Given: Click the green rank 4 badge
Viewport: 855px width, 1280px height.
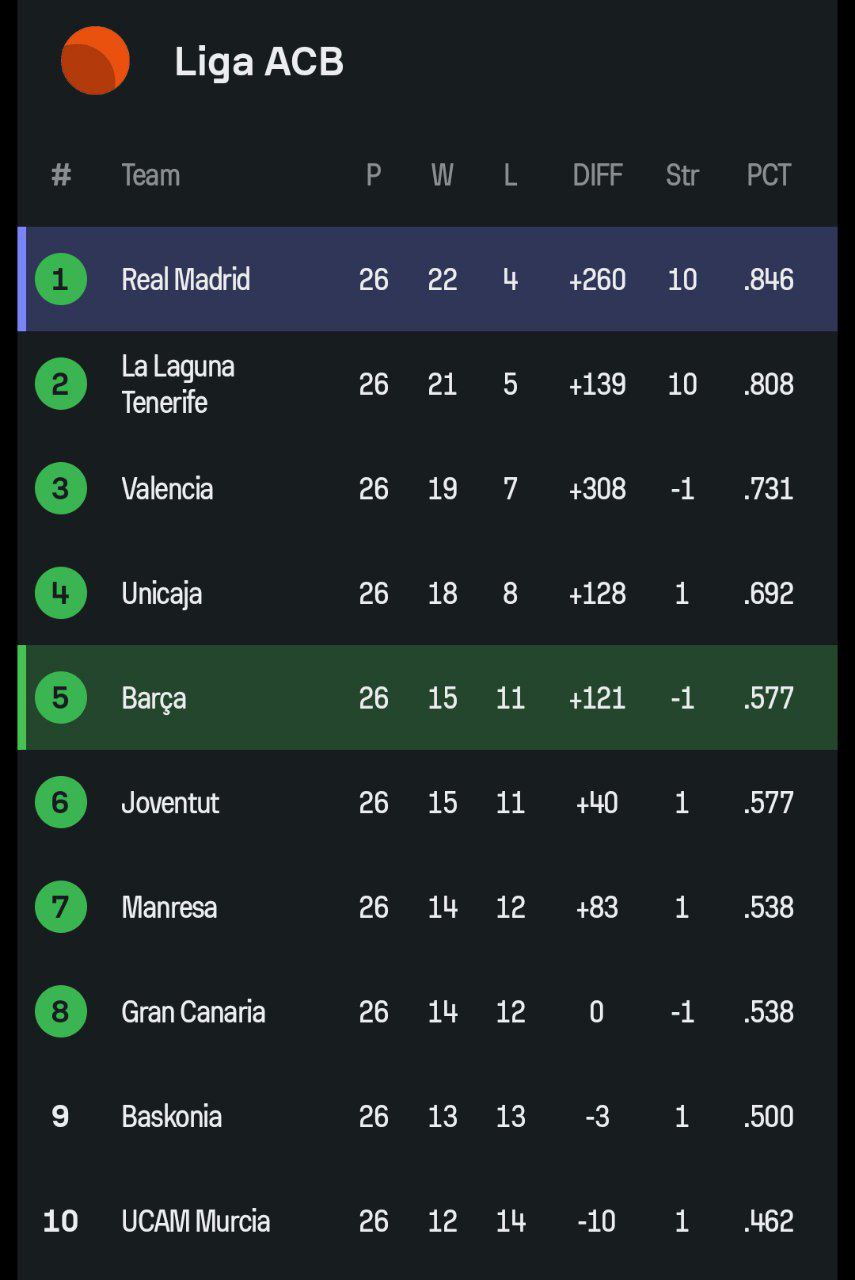Looking at the screenshot, I should [61, 593].
